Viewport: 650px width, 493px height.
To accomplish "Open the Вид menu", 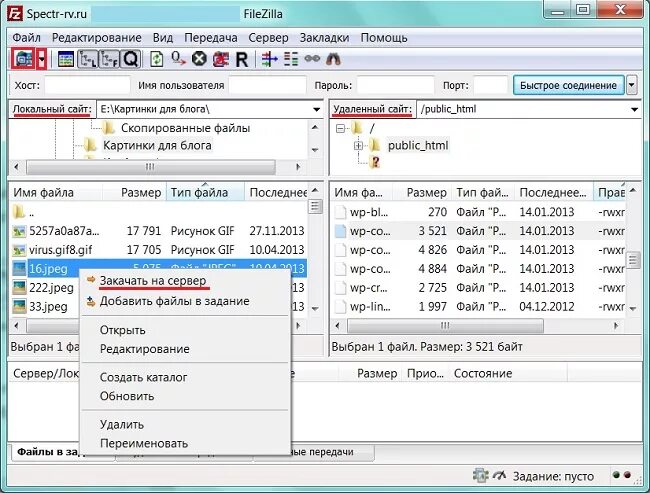I will click(x=163, y=38).
